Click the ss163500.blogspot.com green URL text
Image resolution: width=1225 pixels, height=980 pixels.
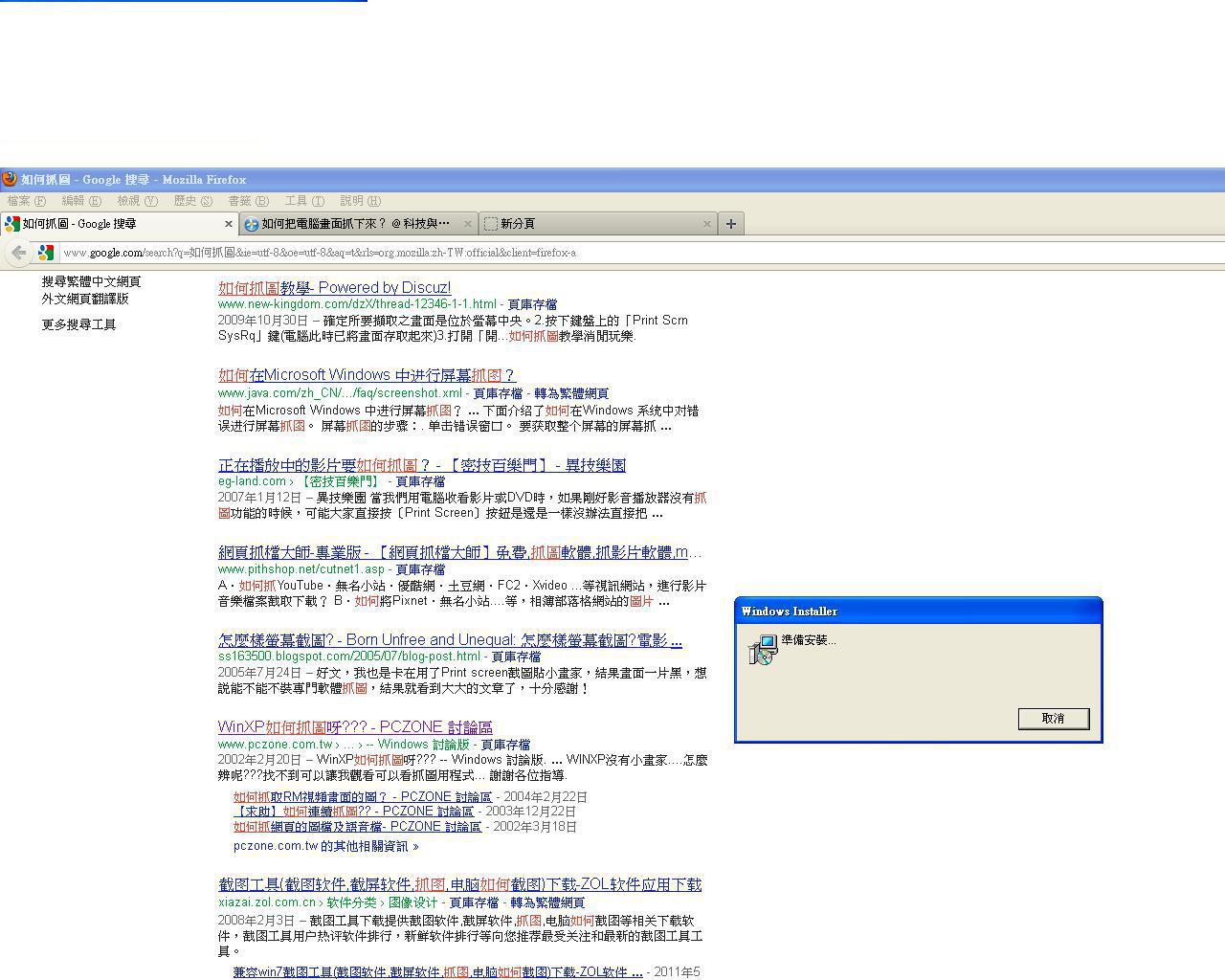[349, 657]
